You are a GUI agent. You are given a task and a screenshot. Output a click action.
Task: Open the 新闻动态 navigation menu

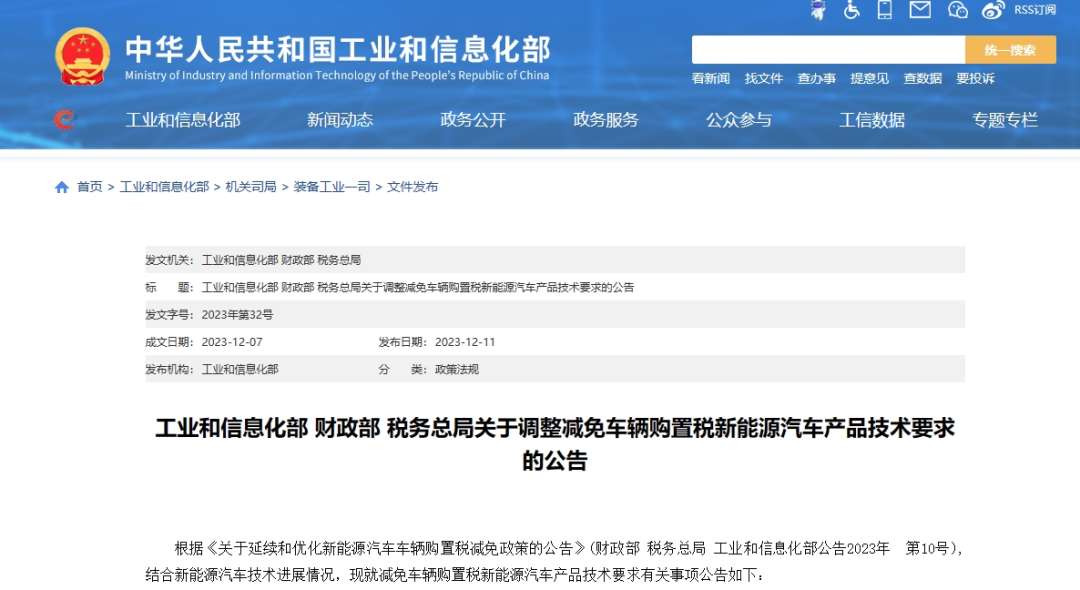click(340, 120)
